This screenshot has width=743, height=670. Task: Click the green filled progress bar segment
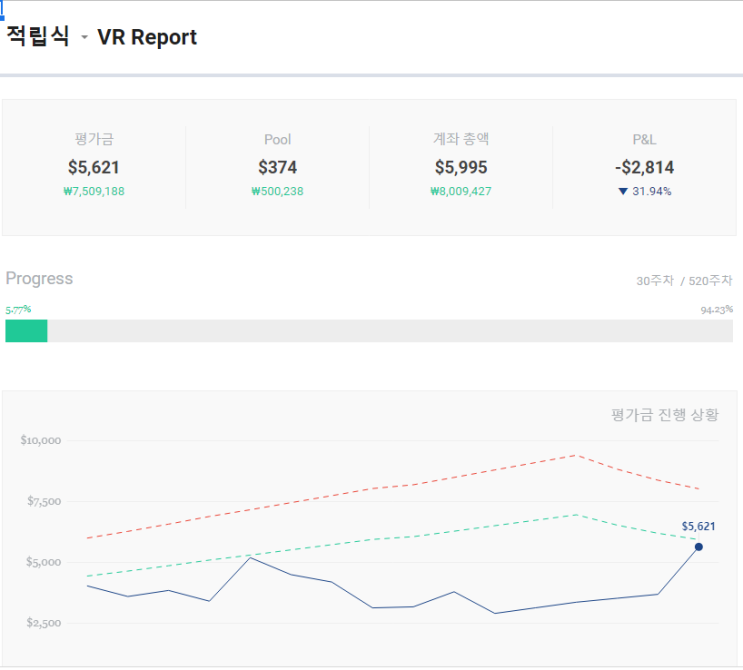[26, 331]
